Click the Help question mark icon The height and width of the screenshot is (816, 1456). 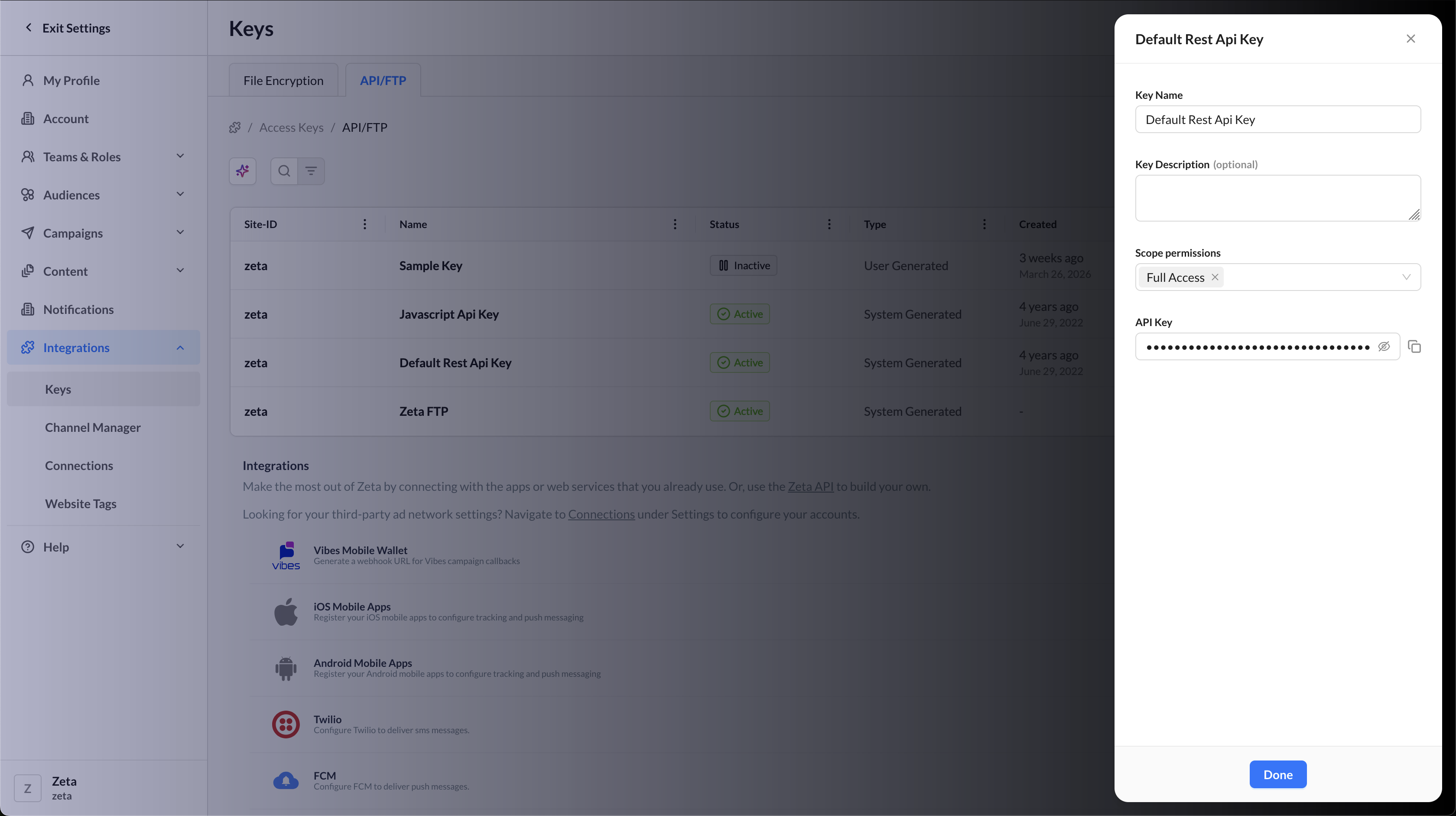click(28, 547)
